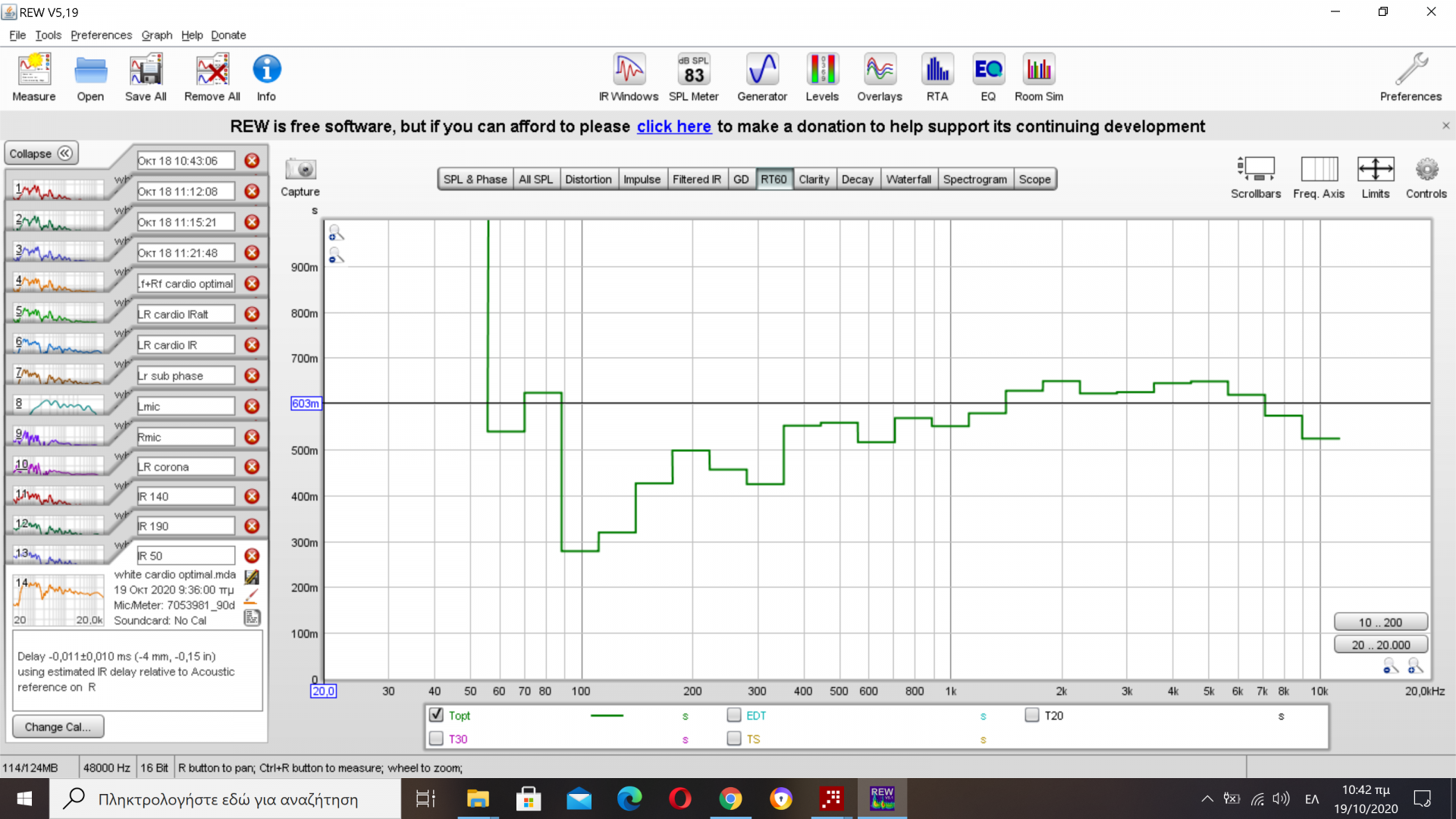Select measurement 14 orange thumbnail
1456x819 pixels.
pyautogui.click(x=59, y=599)
